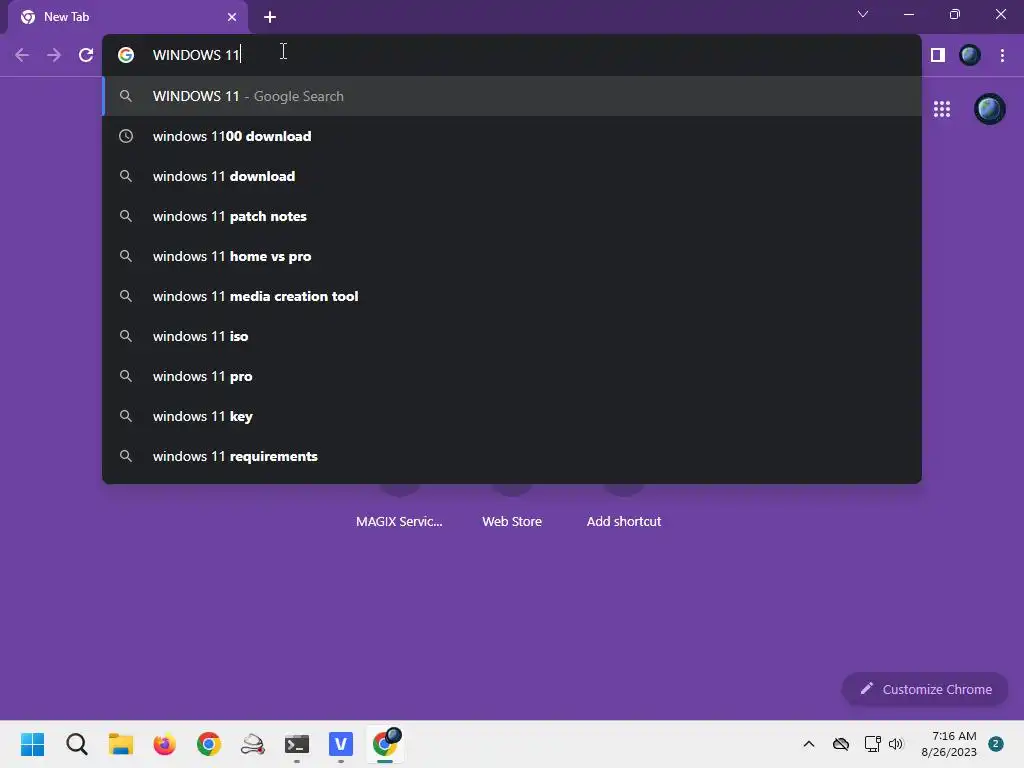The width and height of the screenshot is (1024, 768).
Task: Open a new tab with the plus button
Action: point(270,17)
